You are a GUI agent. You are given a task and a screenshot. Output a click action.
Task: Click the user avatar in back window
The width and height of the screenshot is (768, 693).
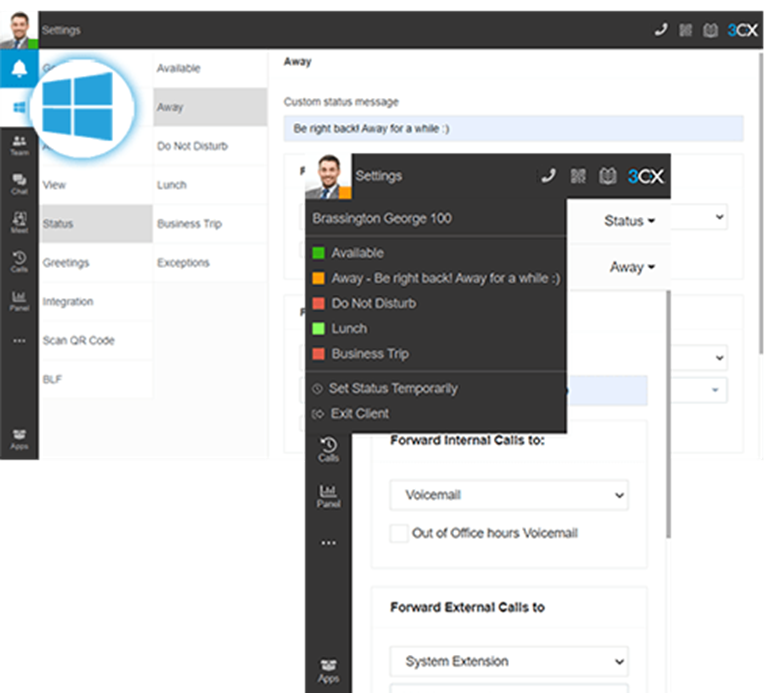[x=19, y=30]
